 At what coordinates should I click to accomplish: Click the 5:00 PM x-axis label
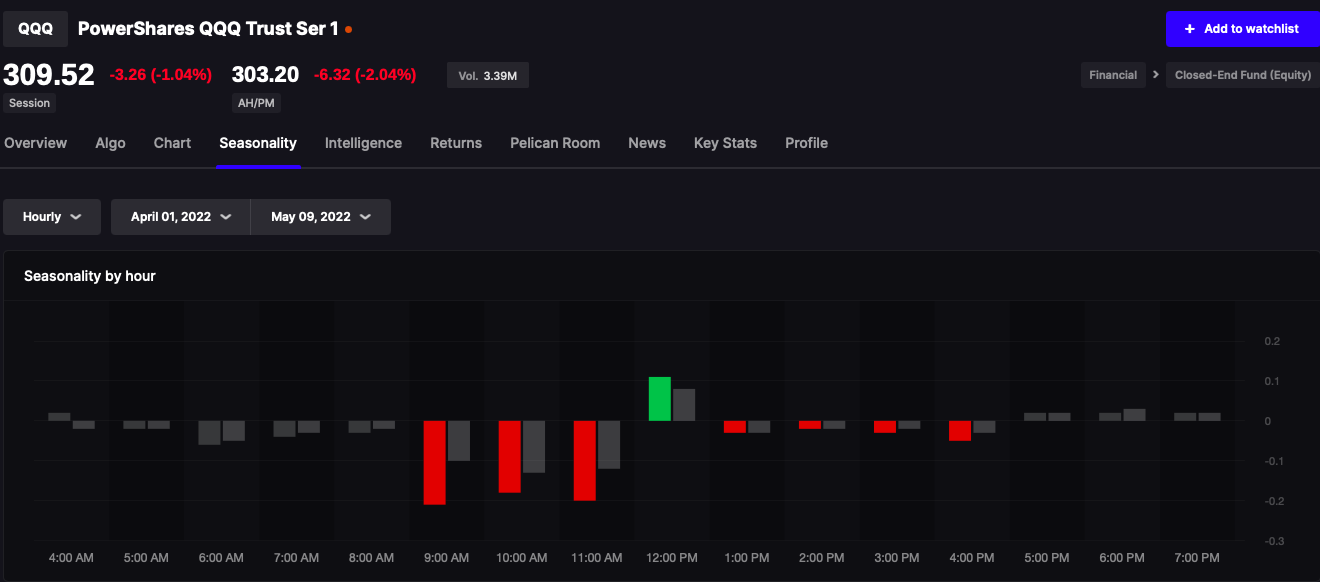coord(1047,557)
